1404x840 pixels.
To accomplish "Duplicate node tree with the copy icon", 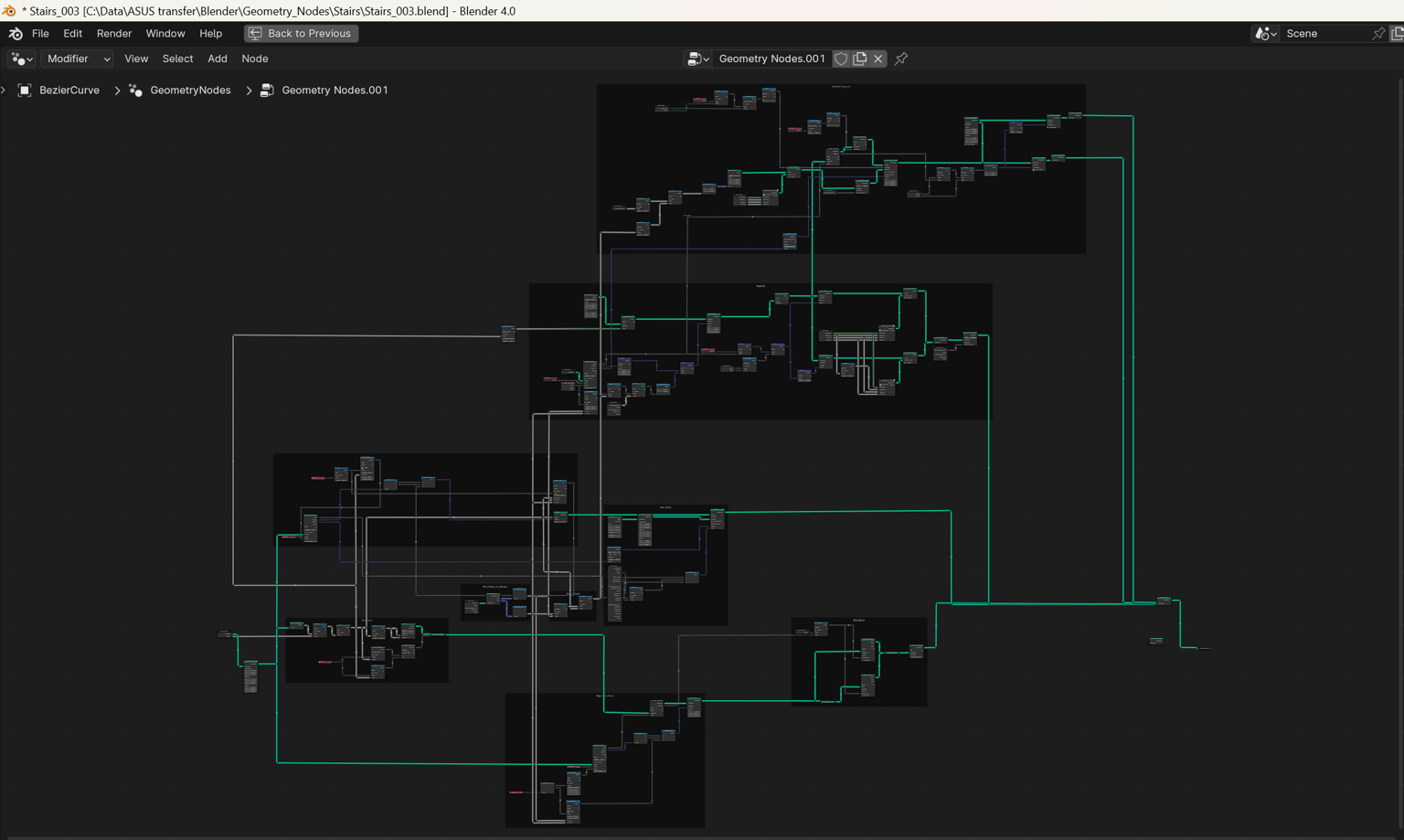I will point(860,58).
